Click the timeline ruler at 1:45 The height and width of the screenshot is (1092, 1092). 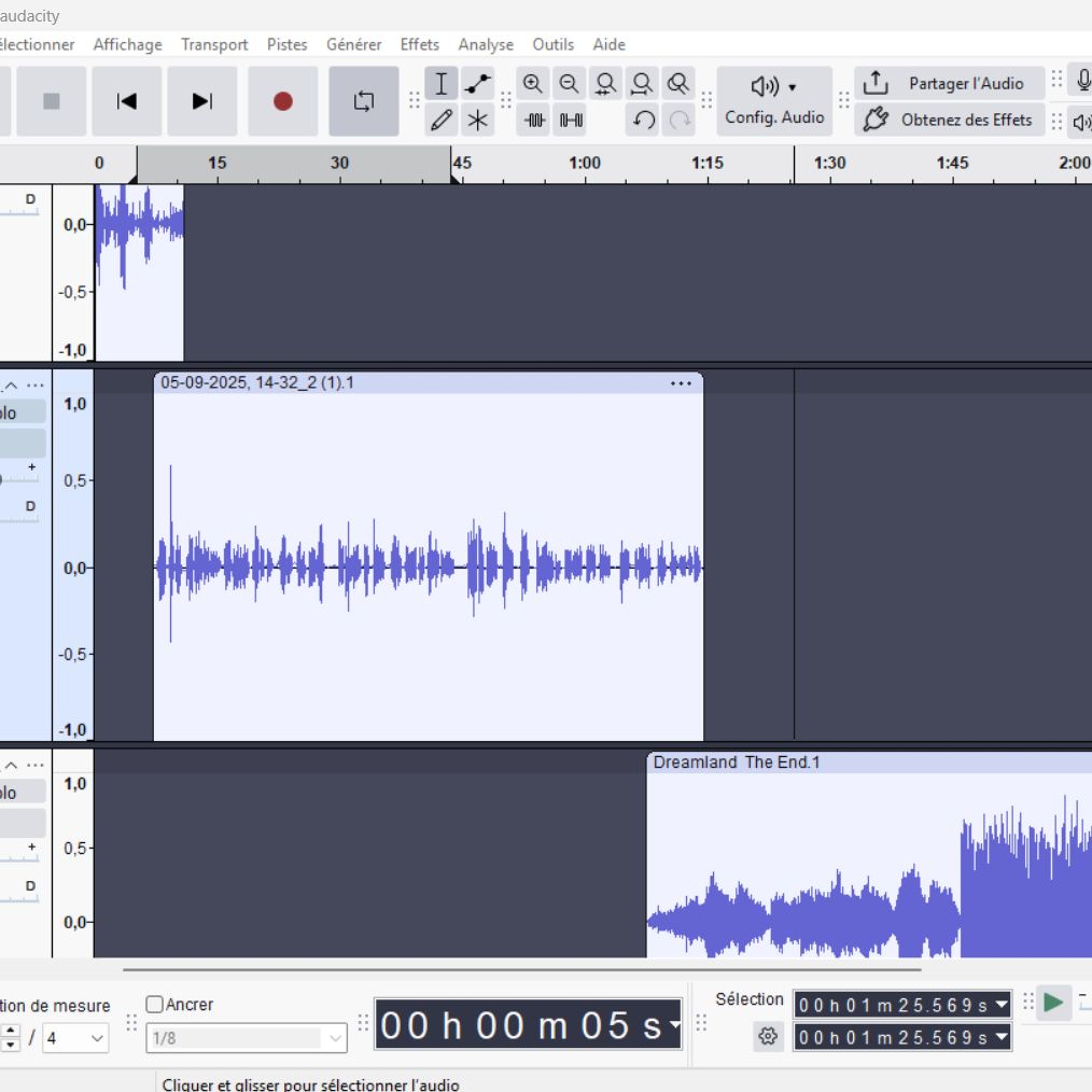[x=952, y=163]
